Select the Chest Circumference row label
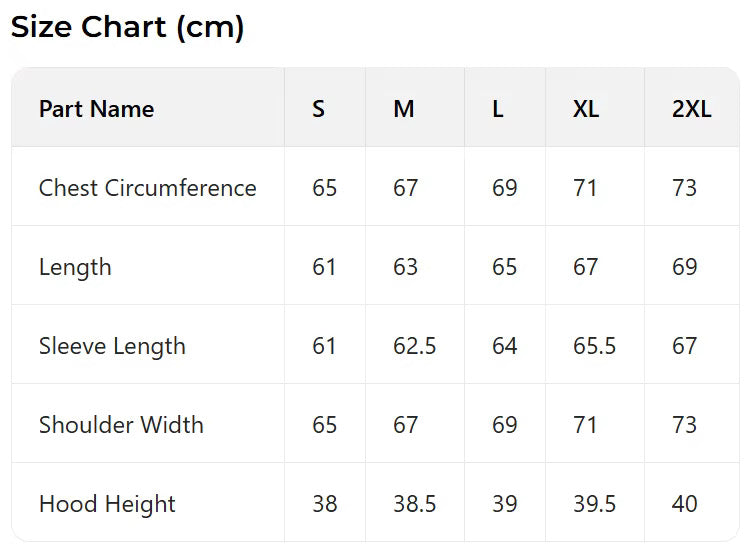This screenshot has height=552, width=754. [147, 188]
